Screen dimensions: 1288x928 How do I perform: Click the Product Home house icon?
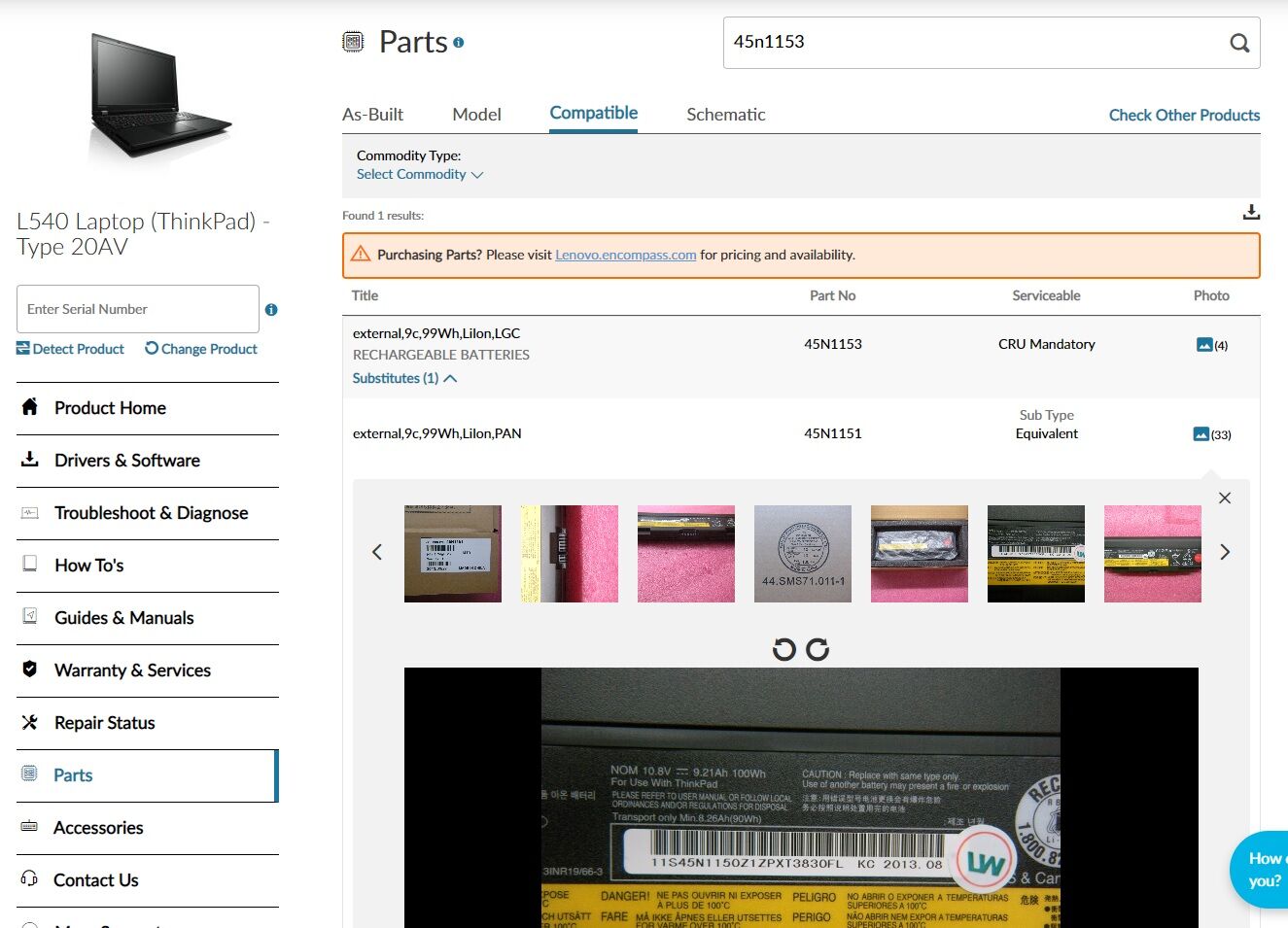coord(30,406)
